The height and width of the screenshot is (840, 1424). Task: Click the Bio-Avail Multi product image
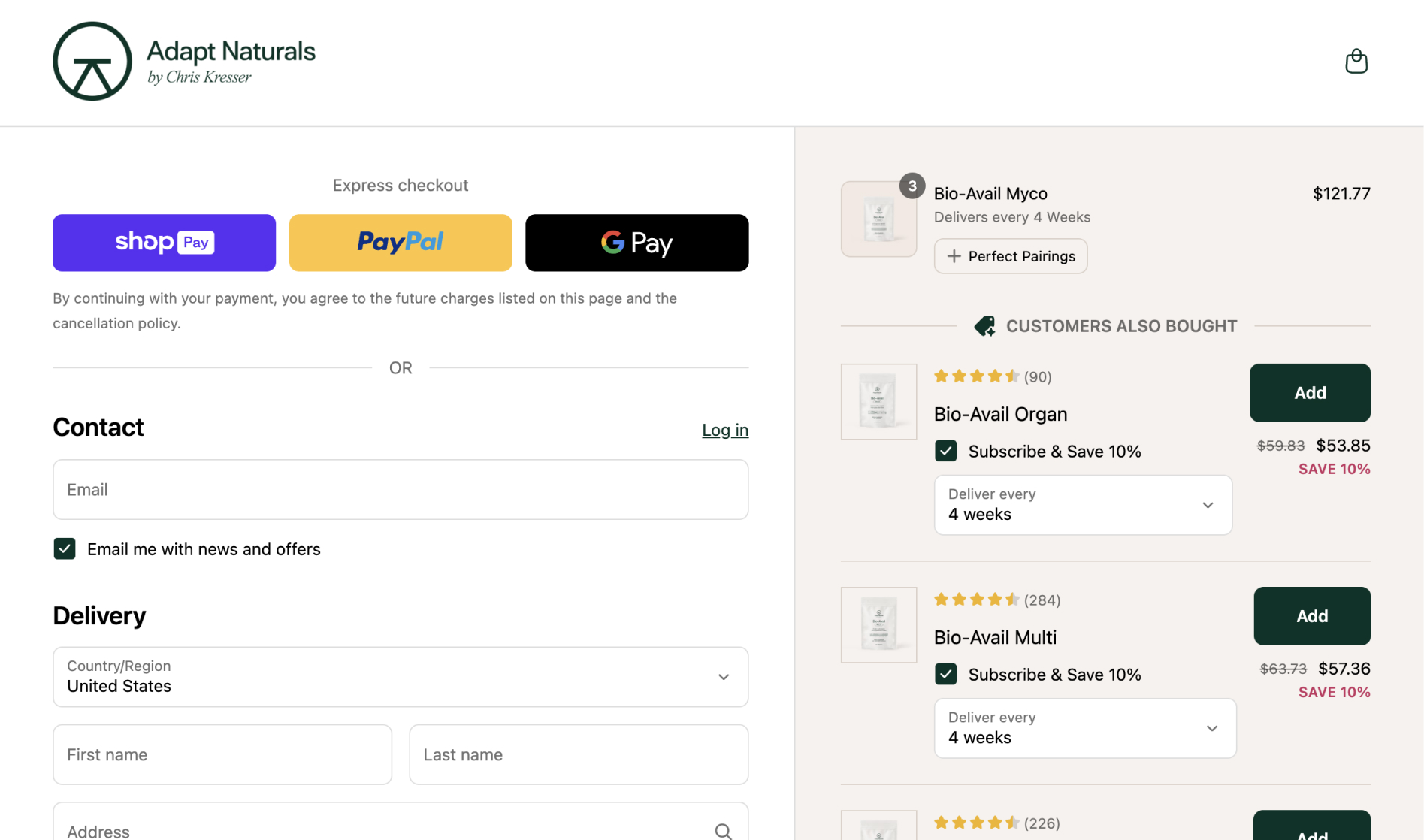pyautogui.click(x=878, y=625)
